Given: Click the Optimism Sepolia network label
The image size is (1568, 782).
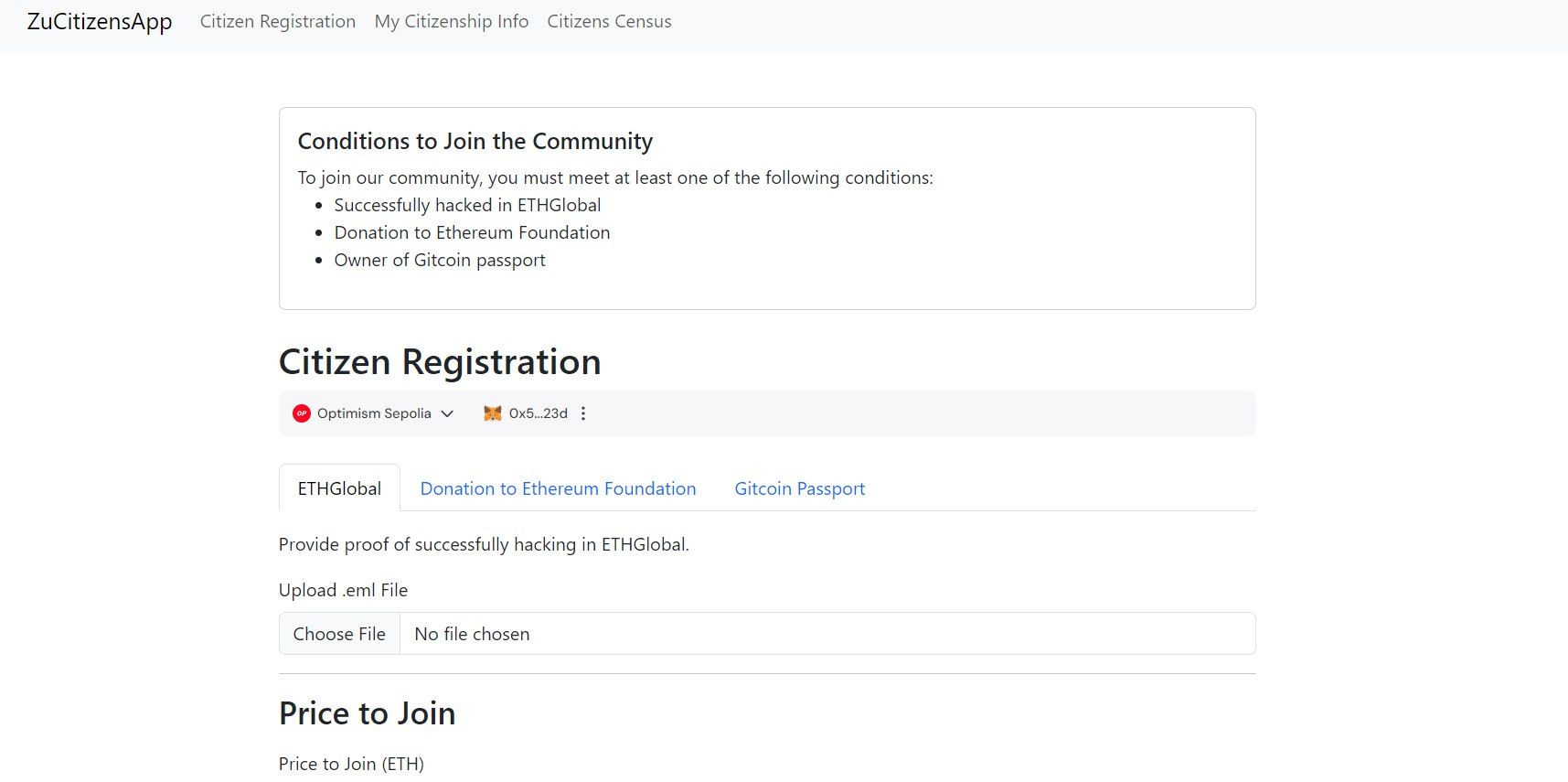Looking at the screenshot, I should tap(374, 413).
